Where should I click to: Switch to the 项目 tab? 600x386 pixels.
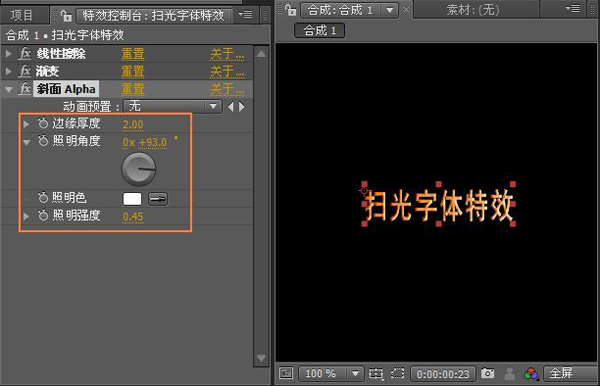point(22,15)
